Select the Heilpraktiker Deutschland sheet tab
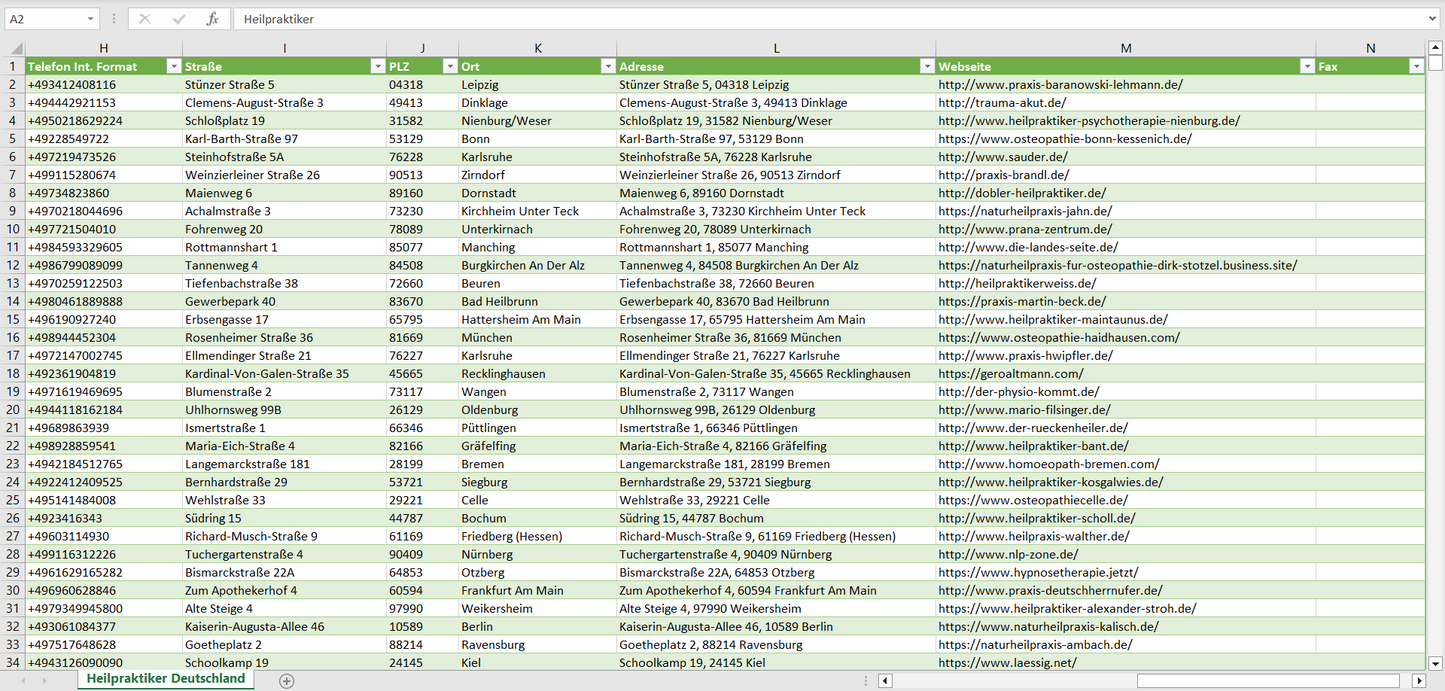 (x=166, y=679)
